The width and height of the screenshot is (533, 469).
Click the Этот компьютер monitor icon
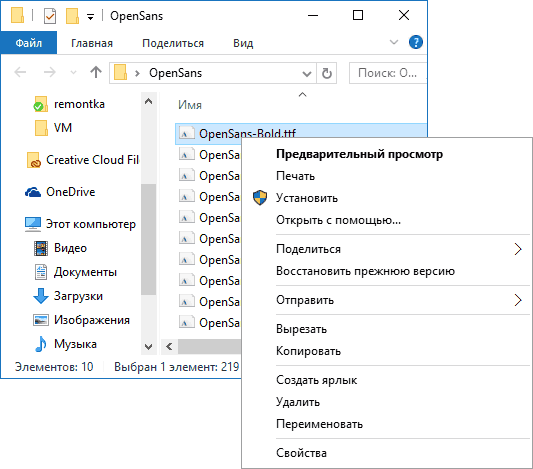click(x=33, y=224)
